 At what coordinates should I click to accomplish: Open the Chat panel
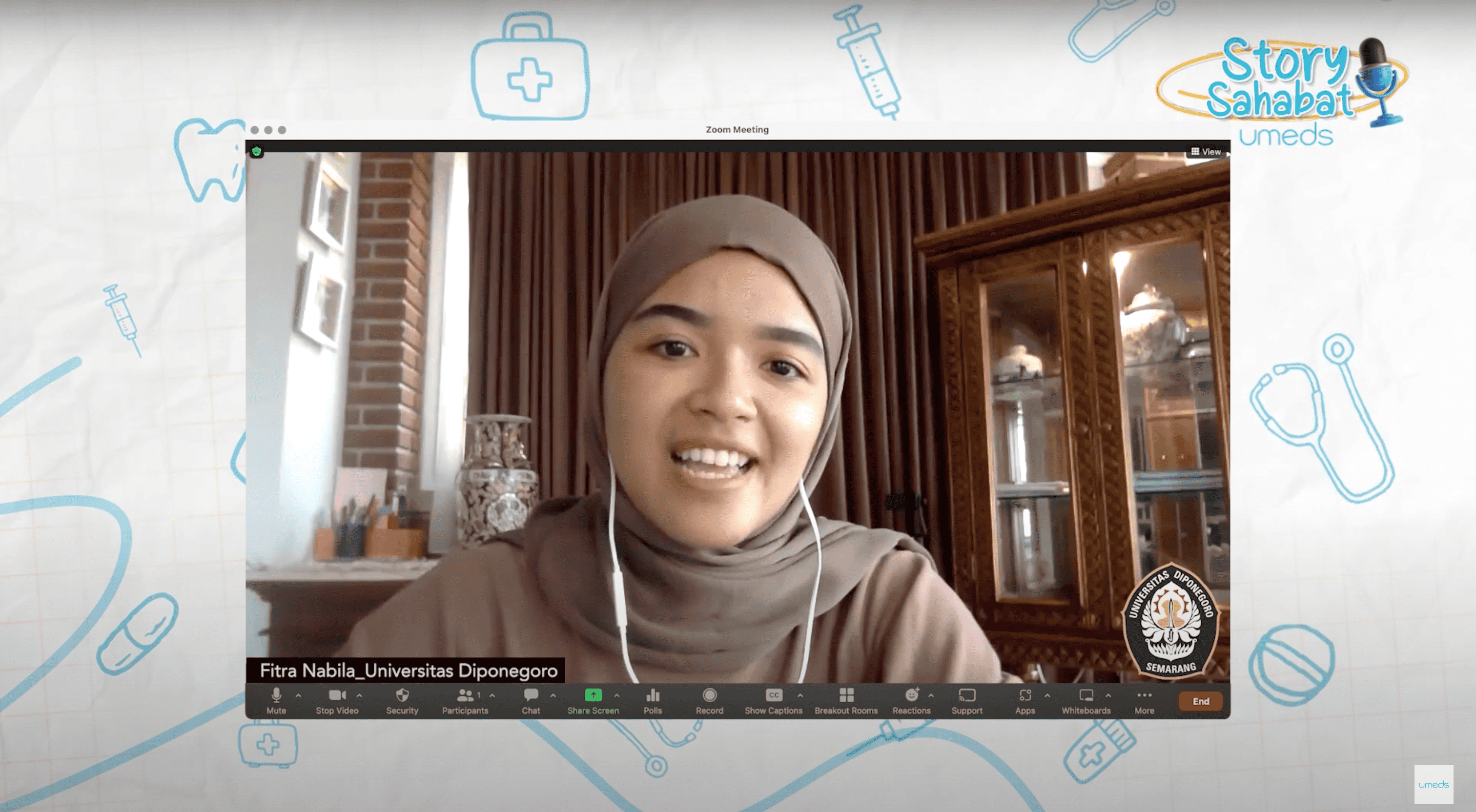click(531, 700)
